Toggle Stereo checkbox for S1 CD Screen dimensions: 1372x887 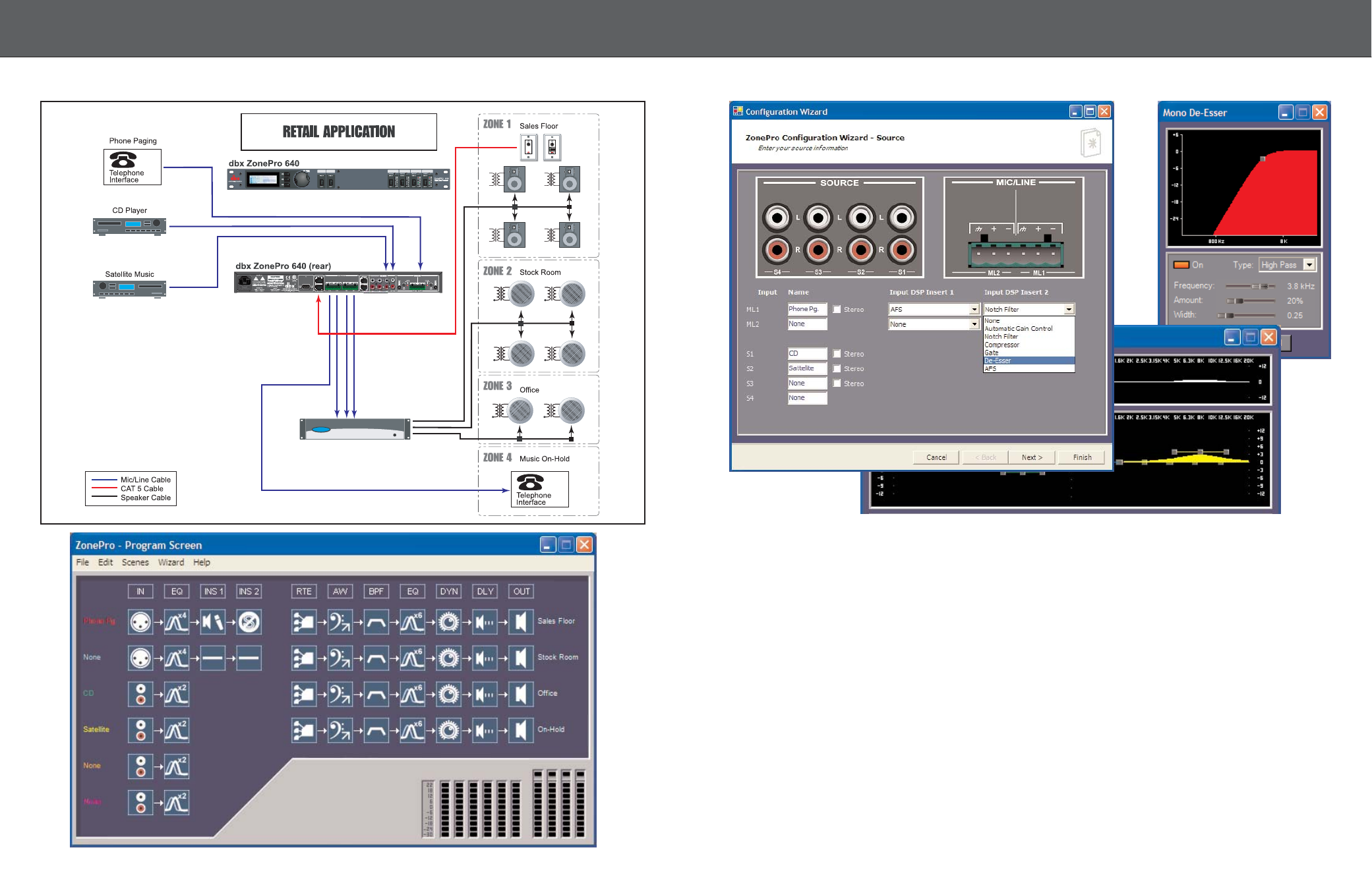837,354
